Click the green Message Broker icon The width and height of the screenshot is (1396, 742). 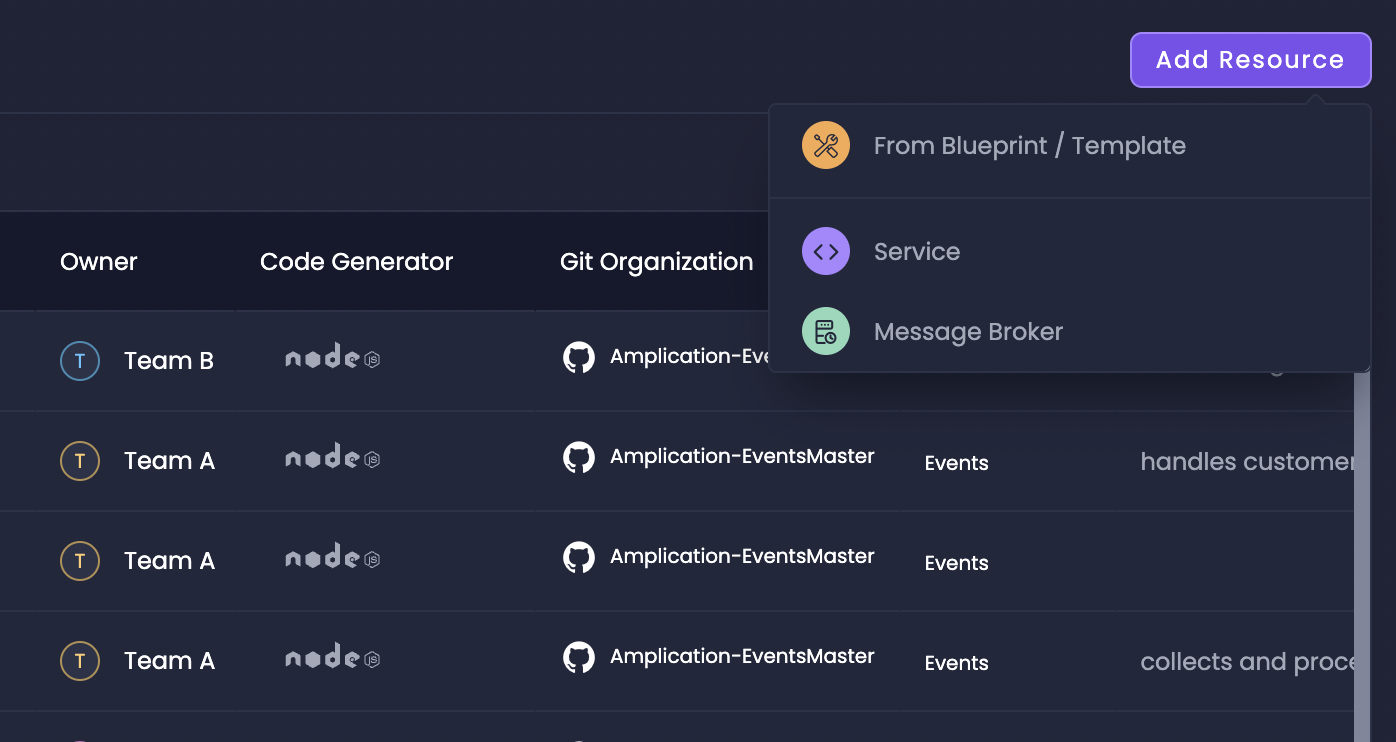coord(826,331)
